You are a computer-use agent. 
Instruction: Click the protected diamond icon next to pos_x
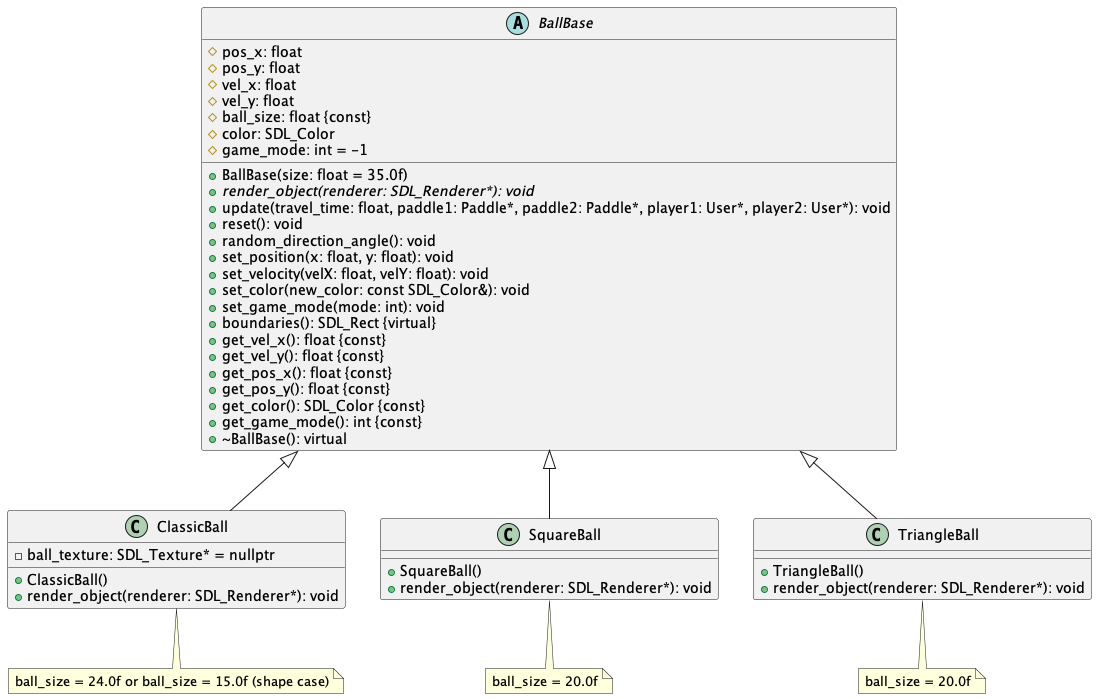(x=213, y=52)
